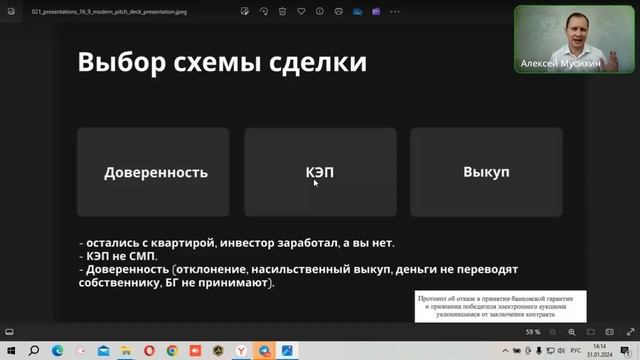Open Telegram from the taskbar
This screenshot has height=360, width=640.
point(264,351)
